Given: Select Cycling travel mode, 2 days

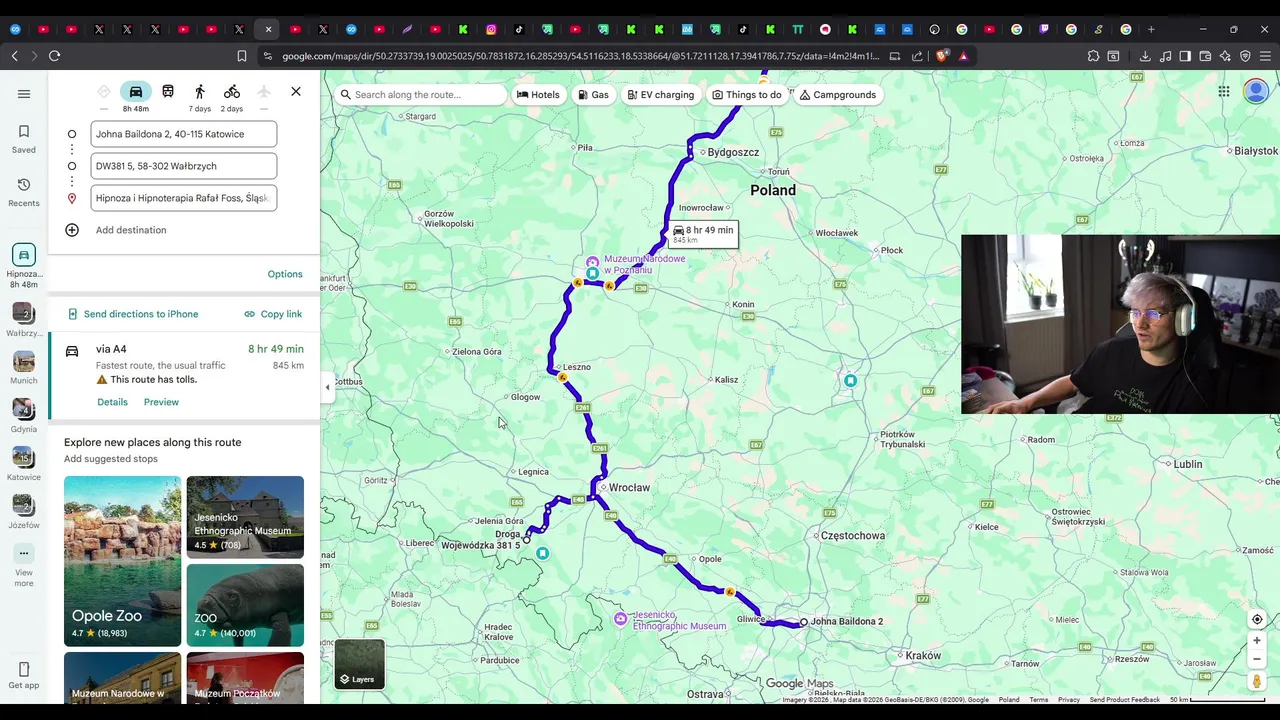Looking at the screenshot, I should coord(232,97).
